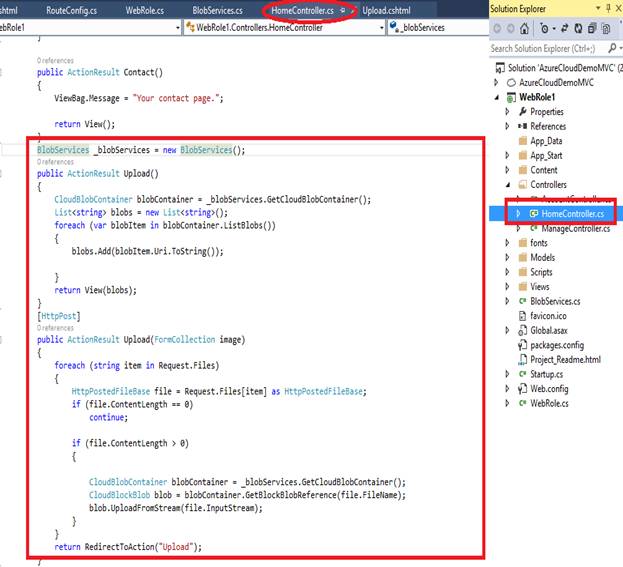Select Project_Readme.html in tree
The width and height of the screenshot is (623, 567).
(565, 360)
